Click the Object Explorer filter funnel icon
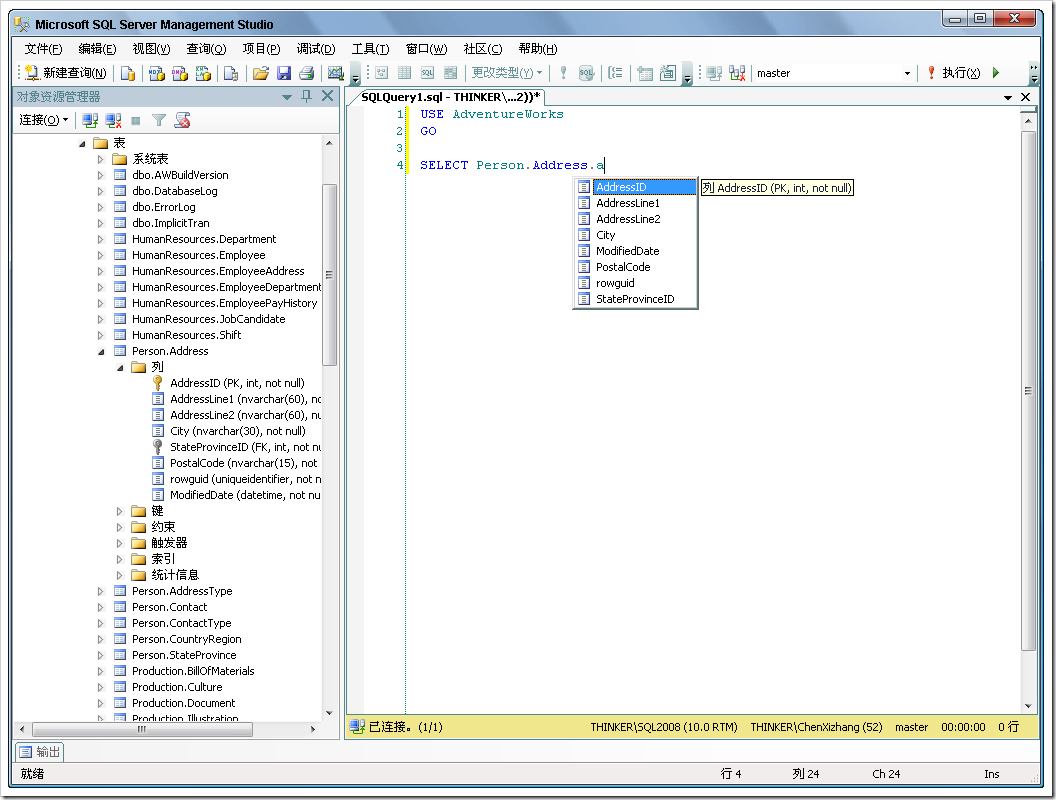1056x800 pixels. pos(159,121)
